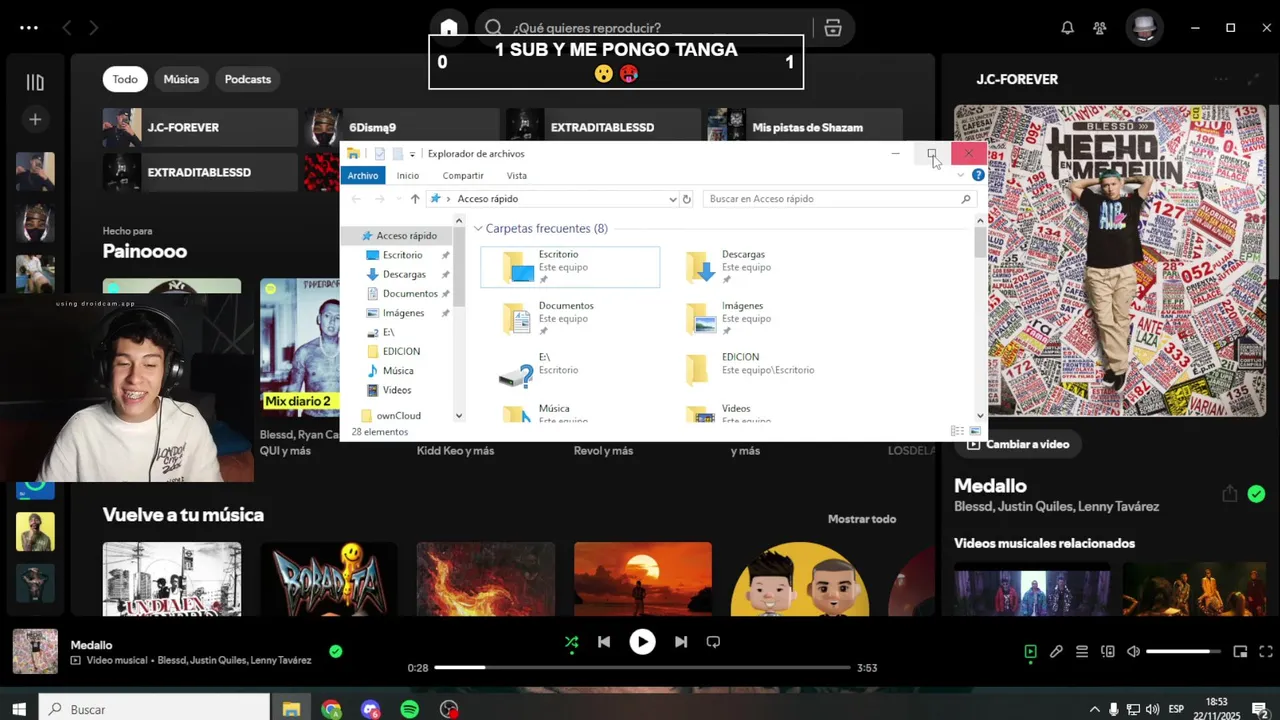Open Spotify three-dot menu at top left
Viewport: 1280px width, 720px height.
(x=29, y=28)
